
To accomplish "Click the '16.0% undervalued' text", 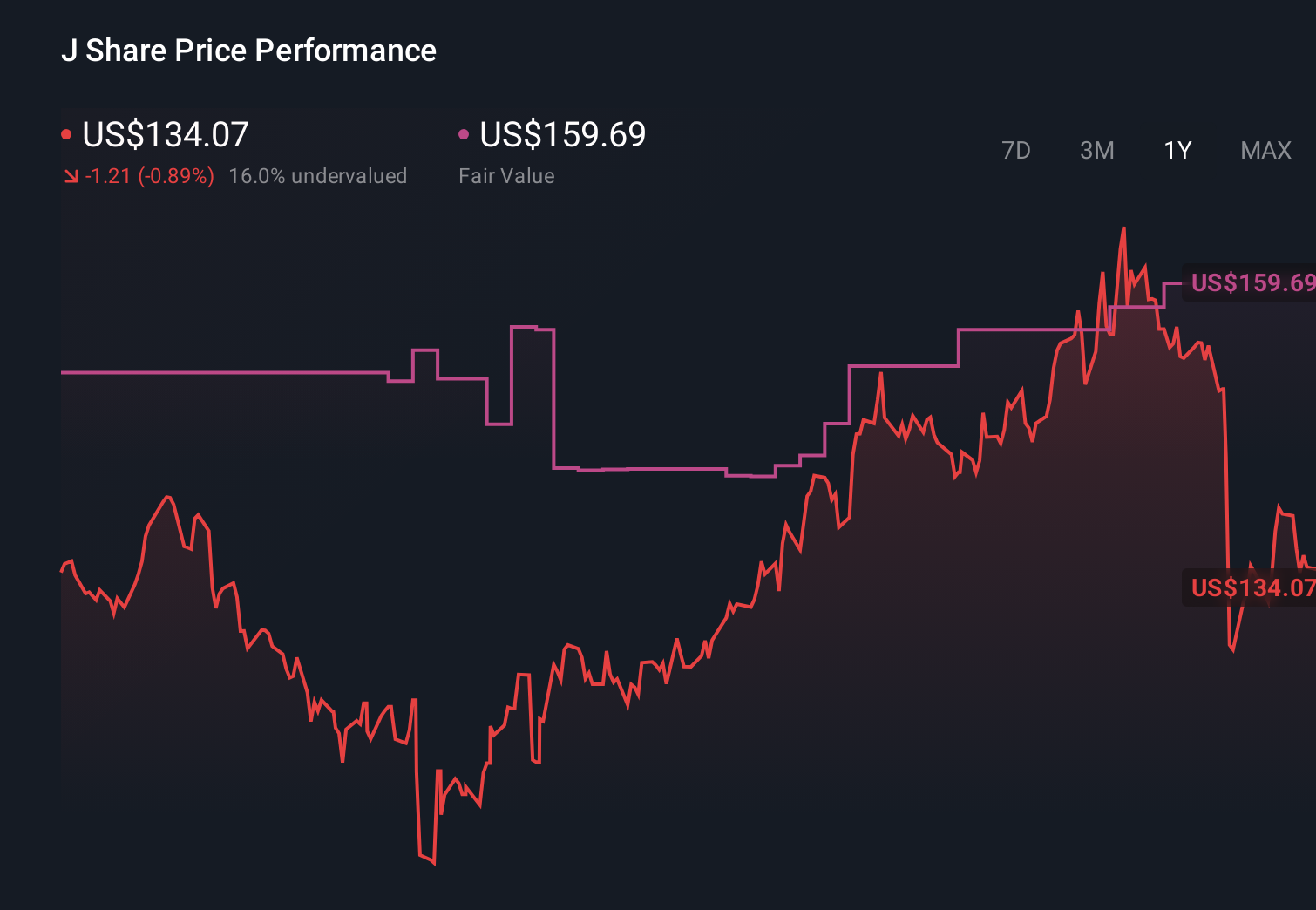I will 318,175.
